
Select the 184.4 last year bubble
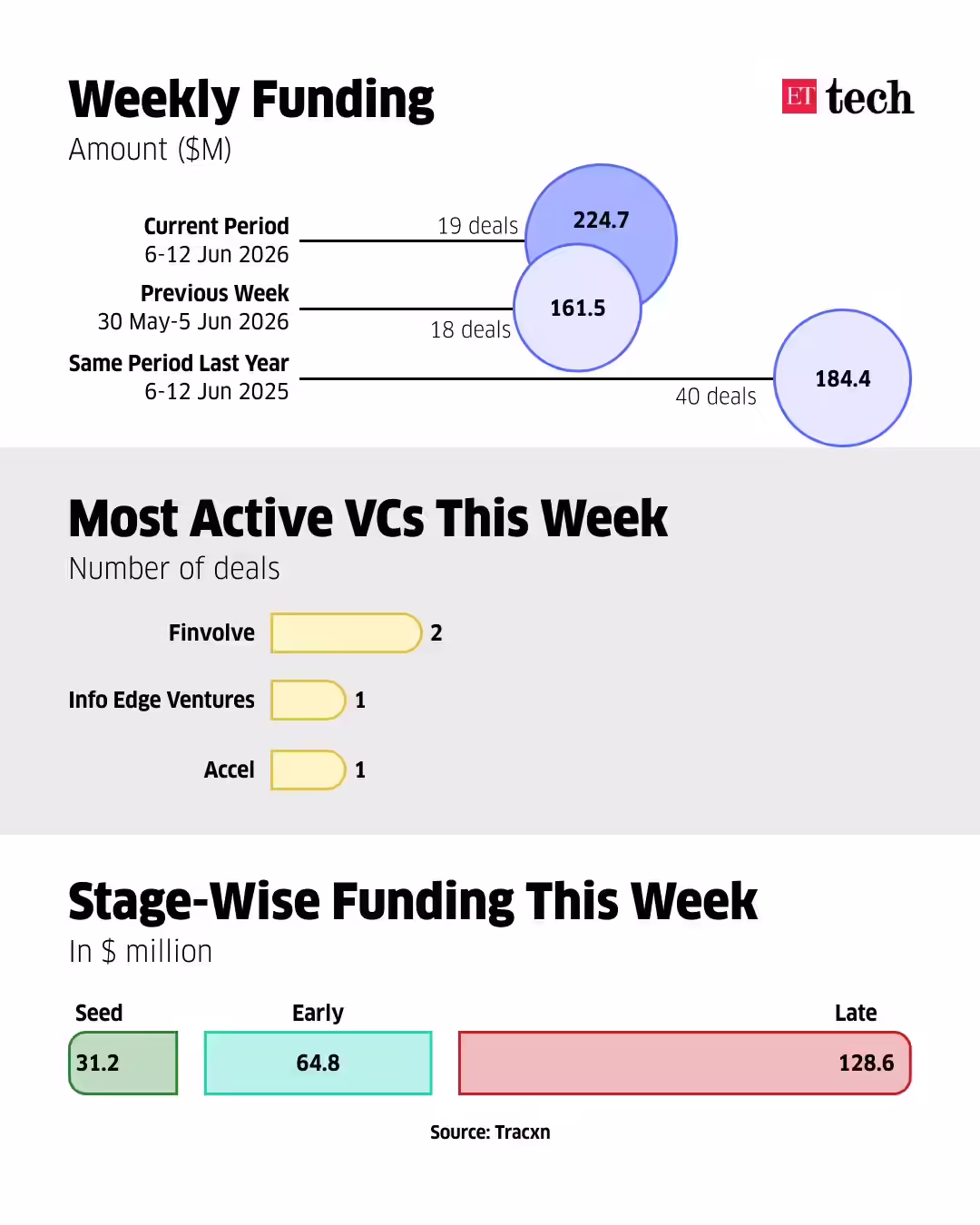pyautogui.click(x=843, y=378)
